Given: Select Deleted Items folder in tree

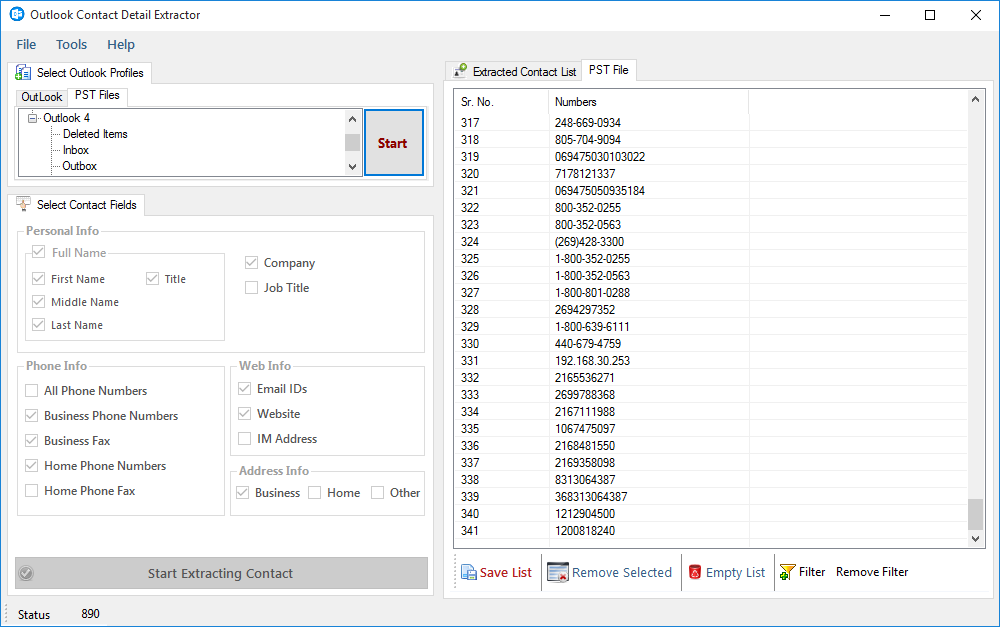Looking at the screenshot, I should click(95, 134).
